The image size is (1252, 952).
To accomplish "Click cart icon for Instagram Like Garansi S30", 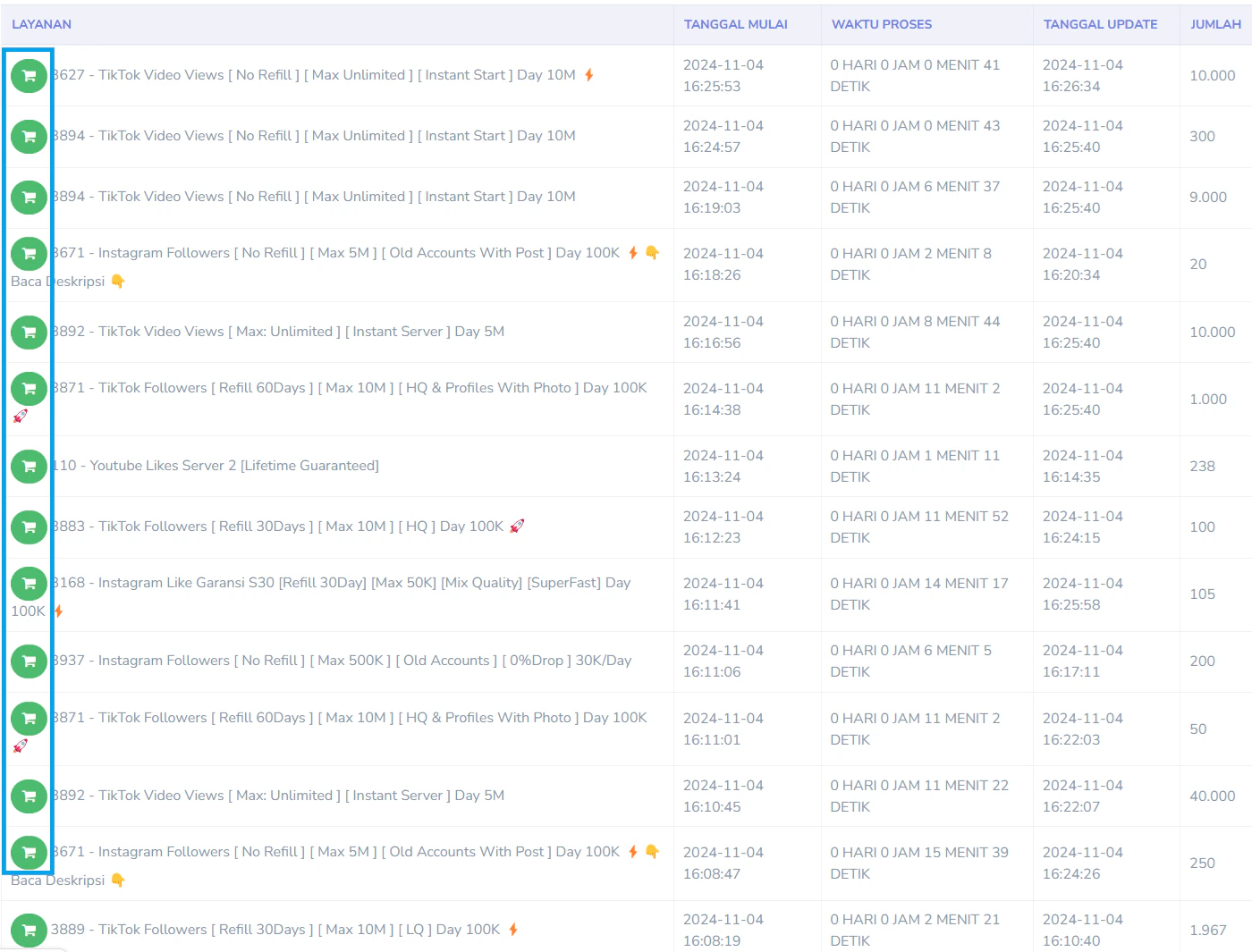I will 29,584.
